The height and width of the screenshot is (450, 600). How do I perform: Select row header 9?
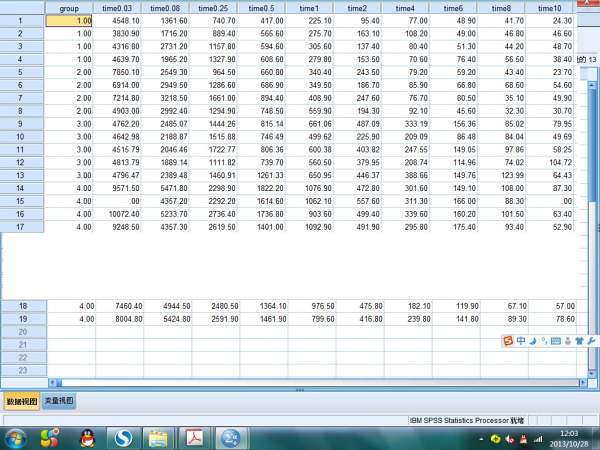pos(20,124)
